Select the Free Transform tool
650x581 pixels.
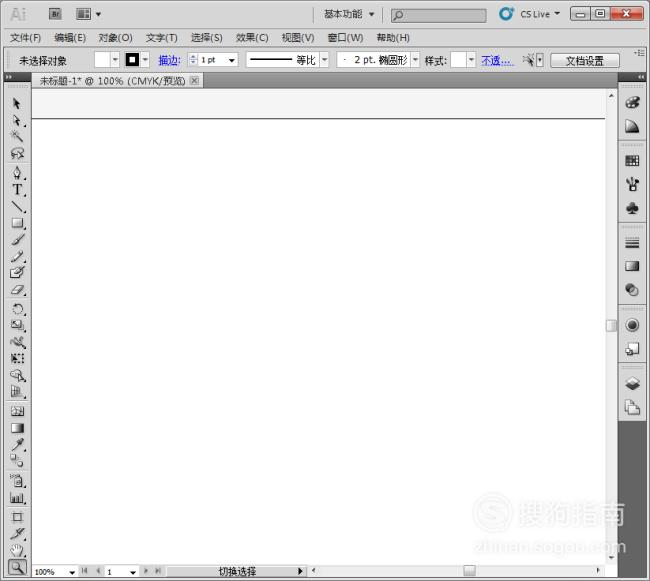(17, 359)
